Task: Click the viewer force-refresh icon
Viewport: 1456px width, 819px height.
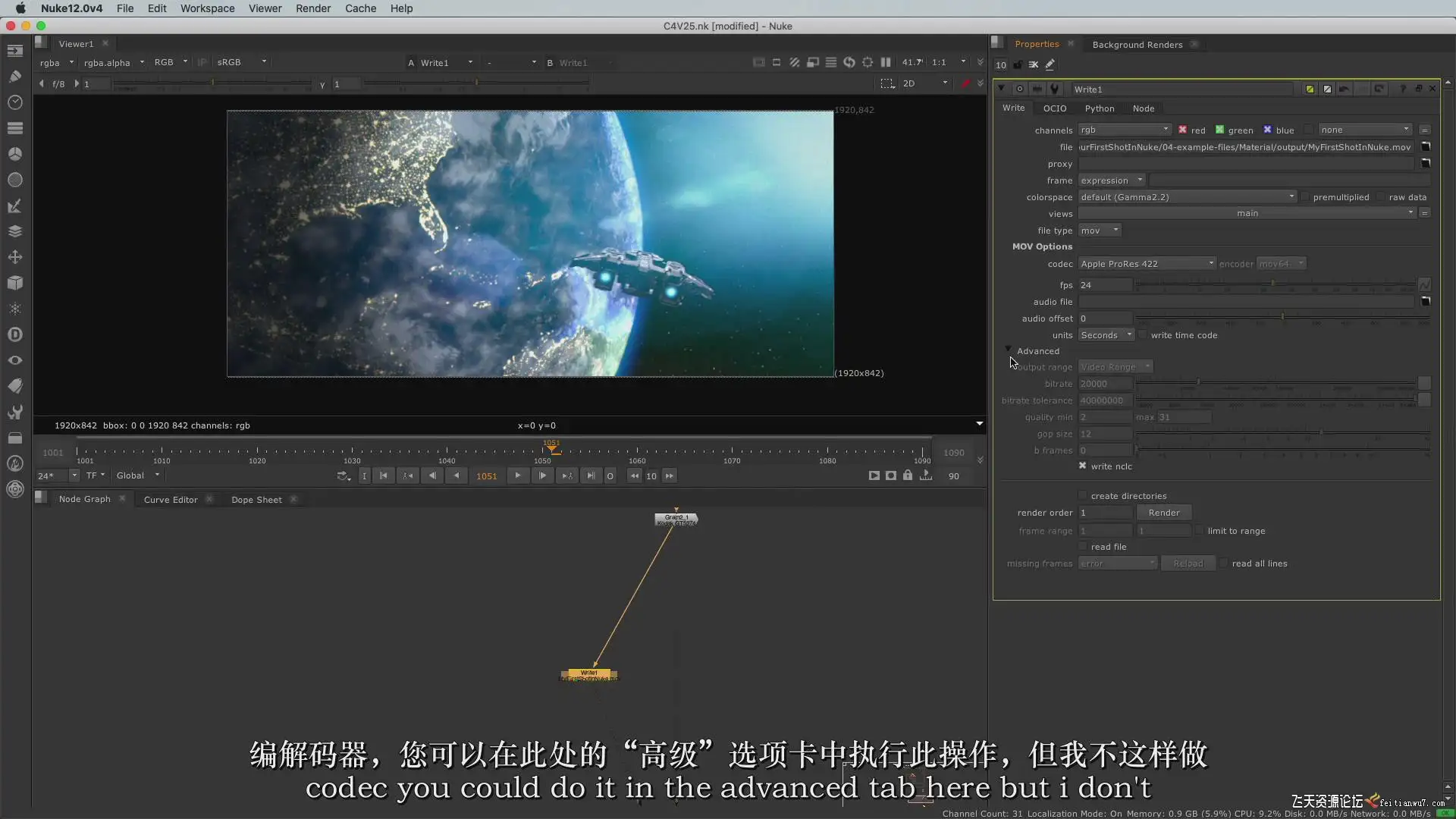Action: coord(849,62)
